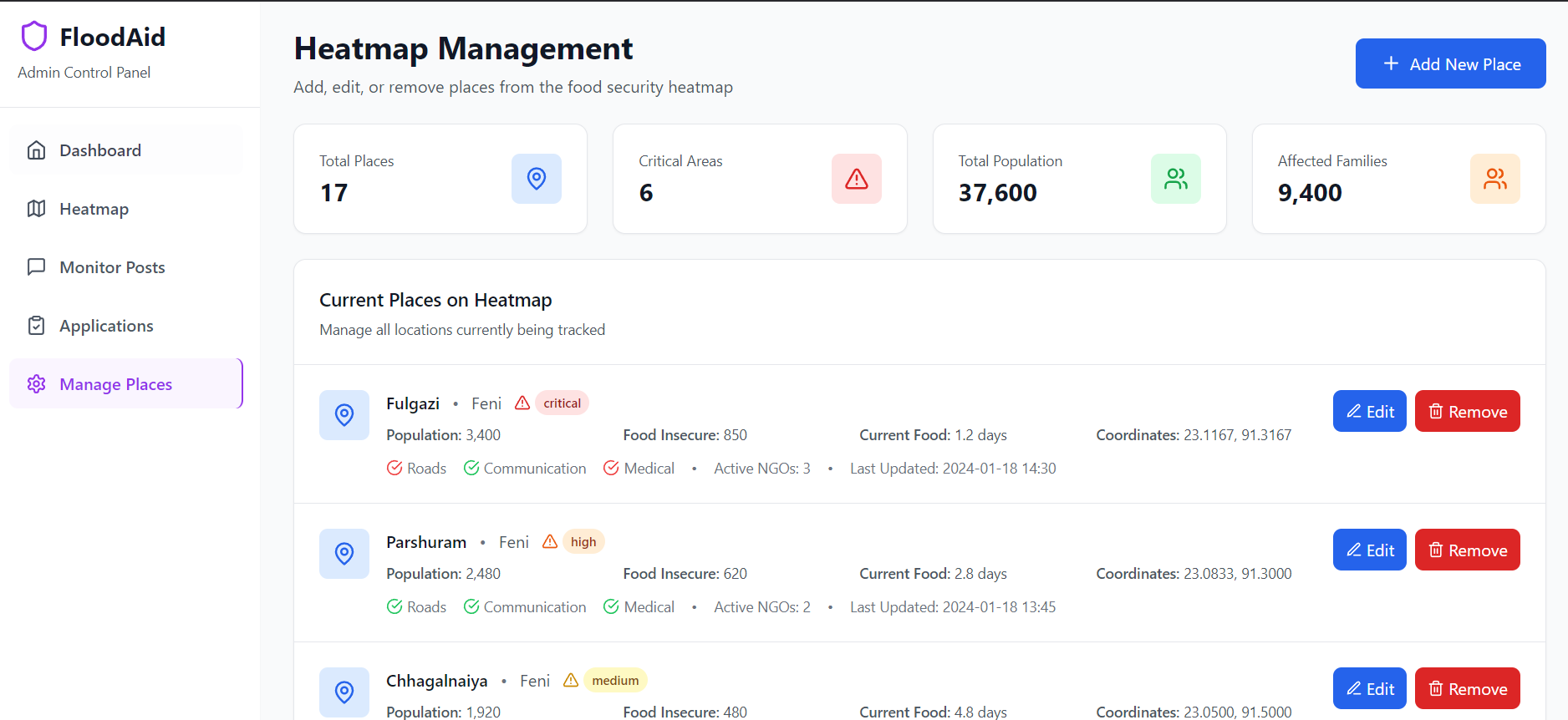Click Food Insecure: 850 text
The width and height of the screenshot is (1568, 720).
point(685,435)
